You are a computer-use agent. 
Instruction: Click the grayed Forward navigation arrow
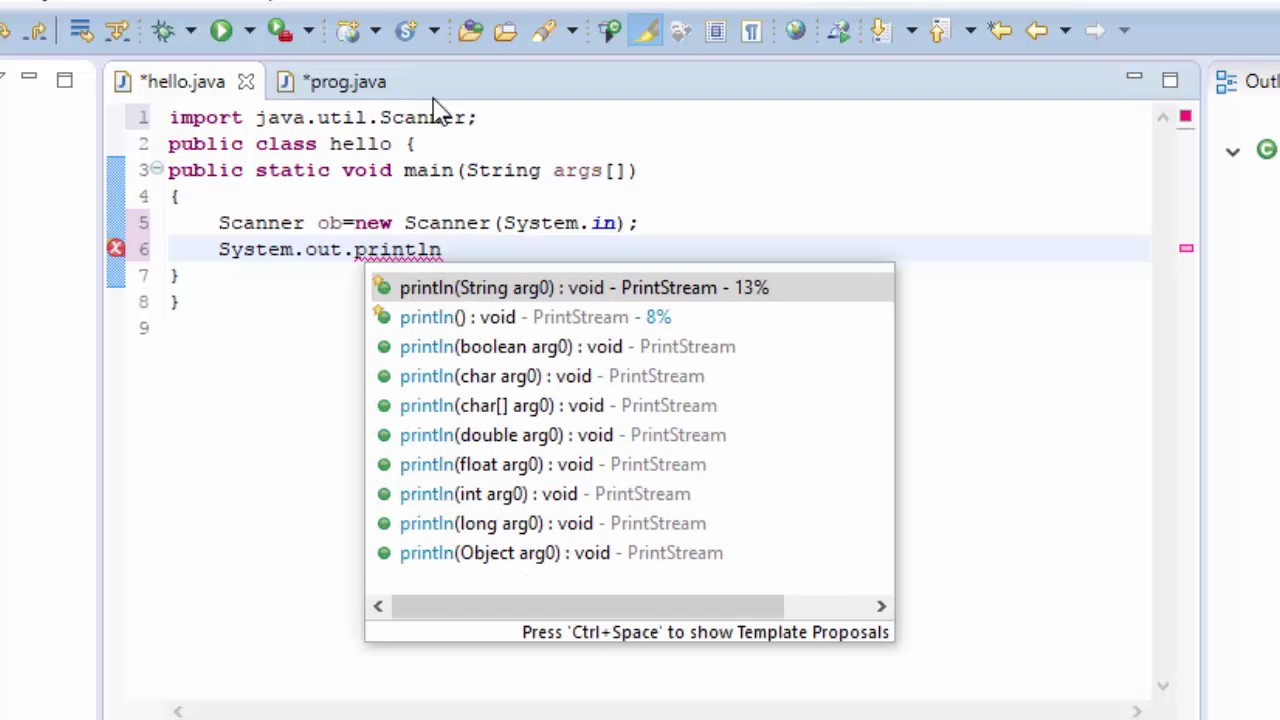pos(1095,31)
